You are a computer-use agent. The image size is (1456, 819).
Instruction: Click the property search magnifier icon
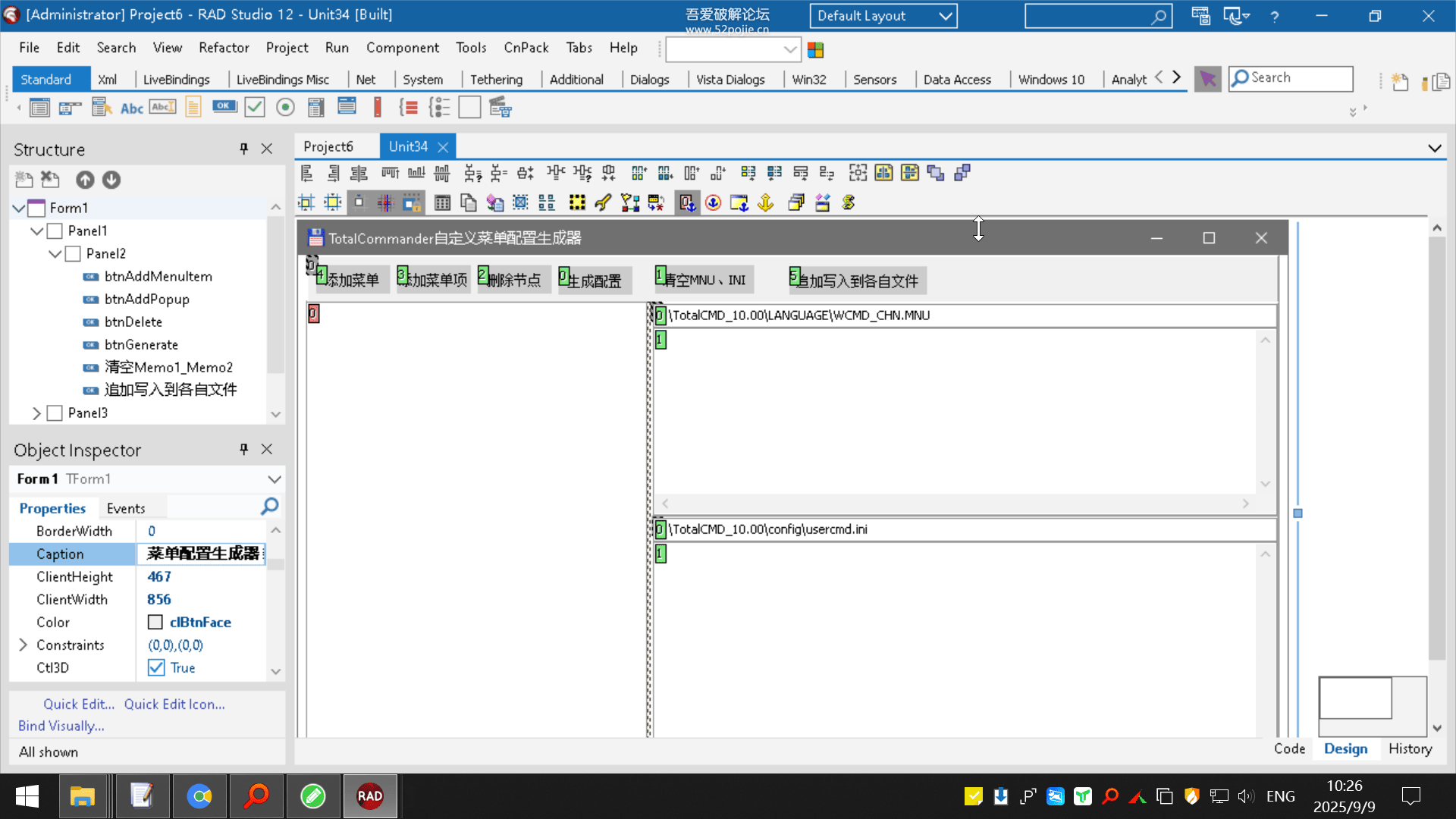(269, 506)
